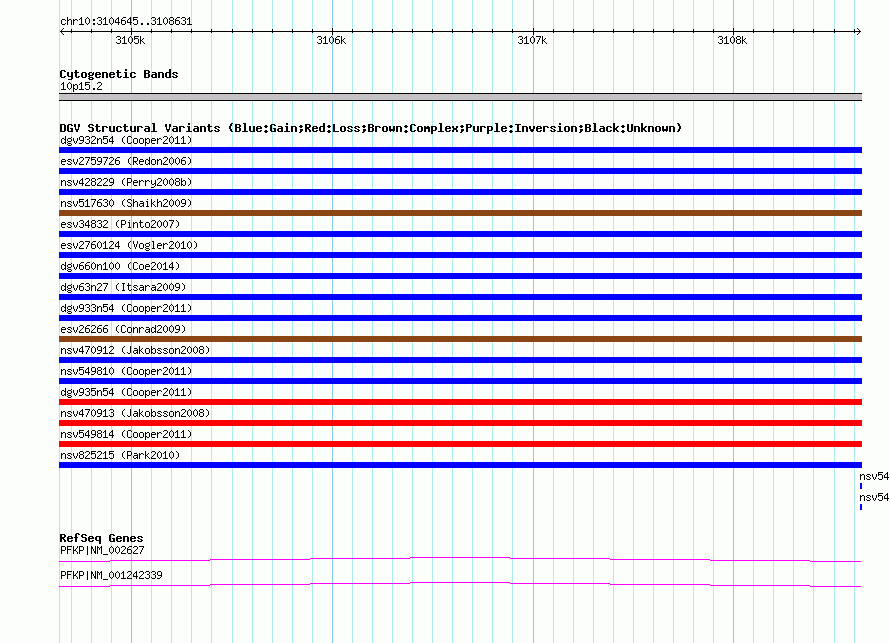Open the nsv825215 (Park2010) variant label

coord(120,455)
